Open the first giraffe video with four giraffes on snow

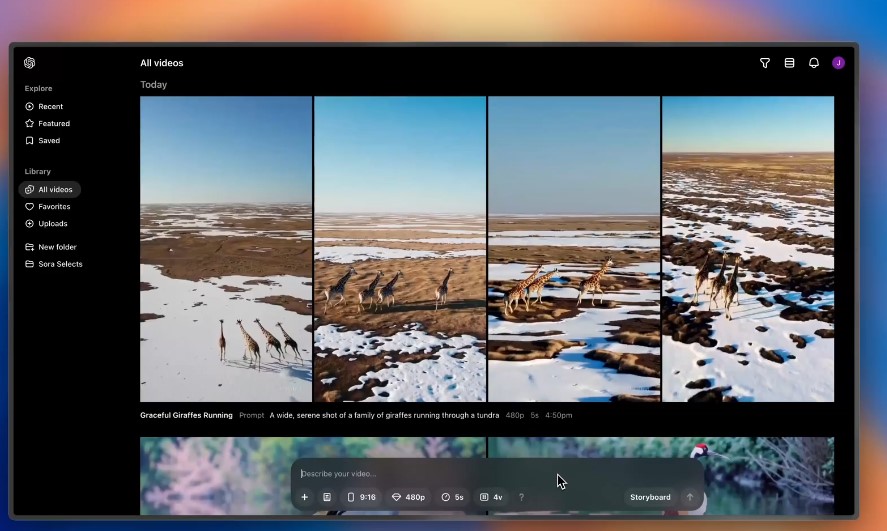[x=226, y=249]
